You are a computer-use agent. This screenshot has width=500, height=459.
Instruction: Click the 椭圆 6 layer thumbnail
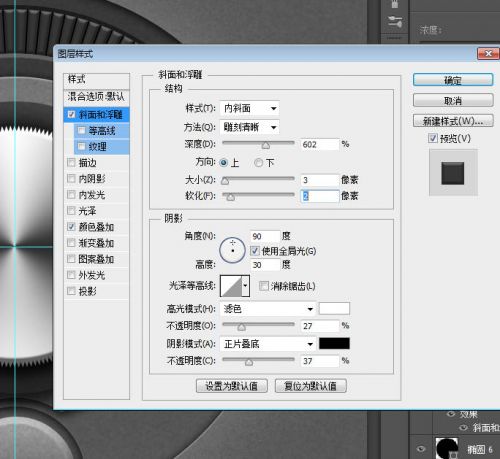tap(447, 448)
